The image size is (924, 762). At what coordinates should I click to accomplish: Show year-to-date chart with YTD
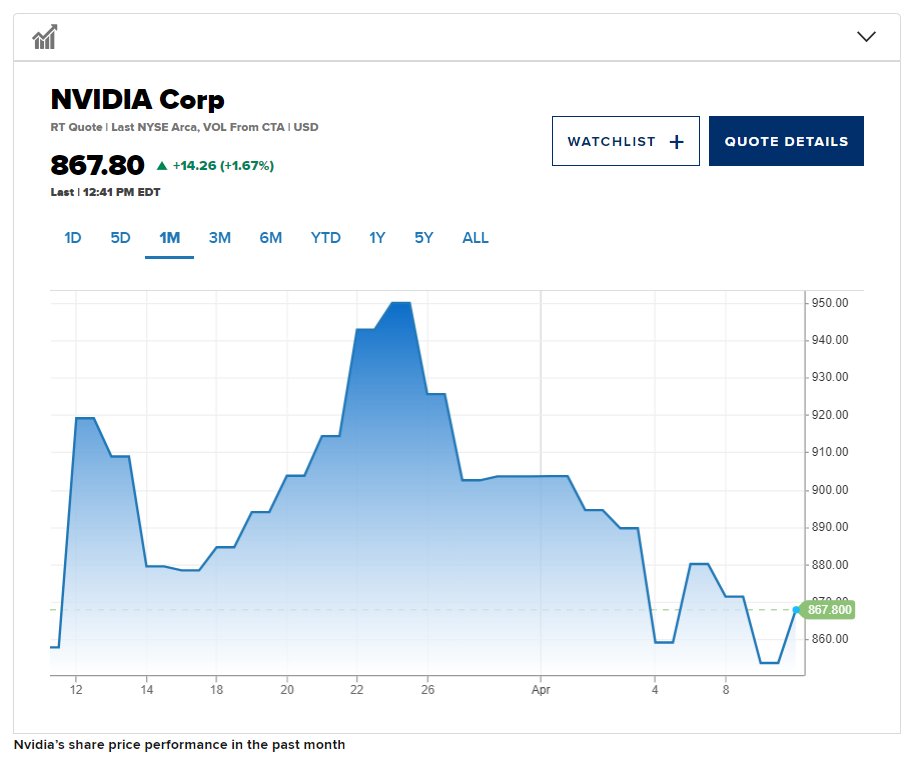326,238
